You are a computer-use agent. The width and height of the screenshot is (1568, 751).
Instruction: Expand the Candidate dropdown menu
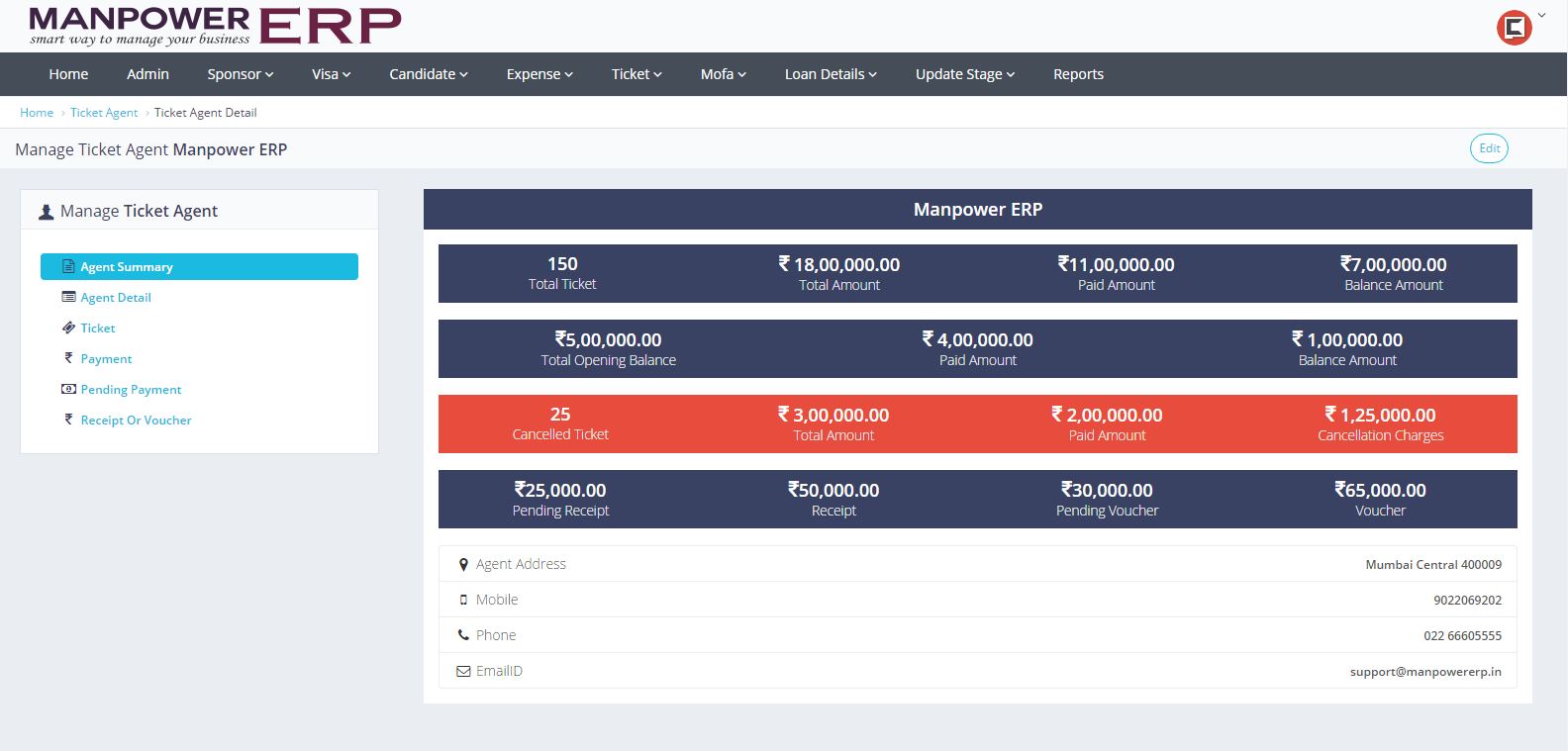(429, 74)
